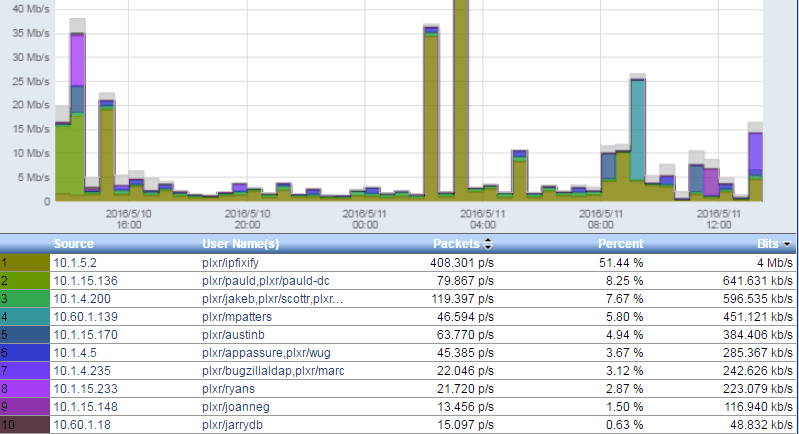
Task: Click percent value 0.63 %
Action: (x=624, y=425)
